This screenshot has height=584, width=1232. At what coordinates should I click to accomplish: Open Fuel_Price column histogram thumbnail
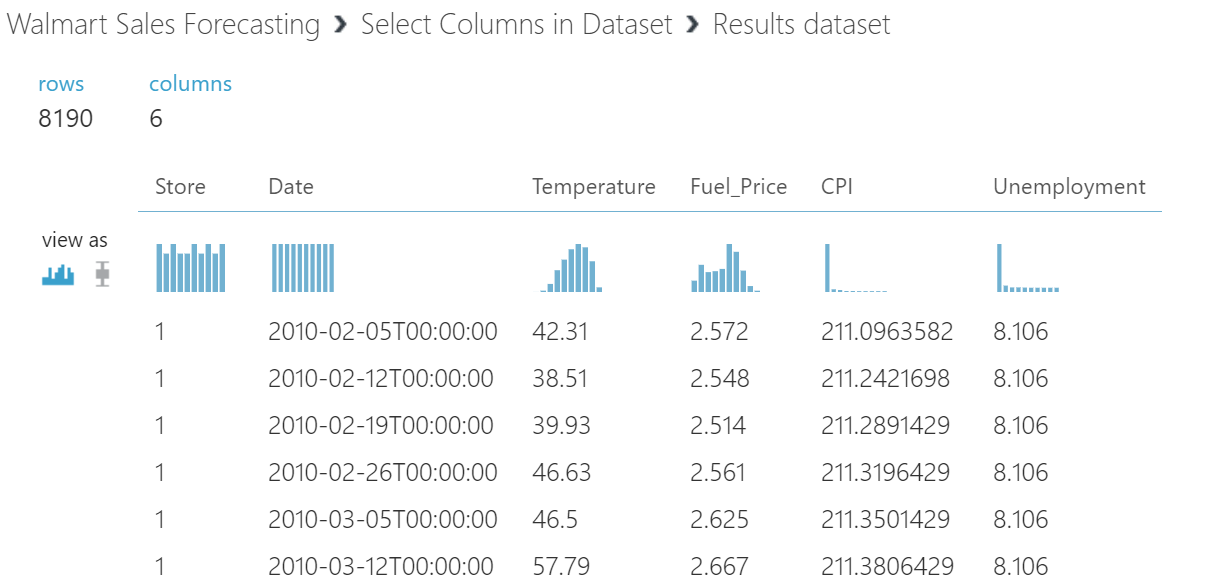coord(726,267)
